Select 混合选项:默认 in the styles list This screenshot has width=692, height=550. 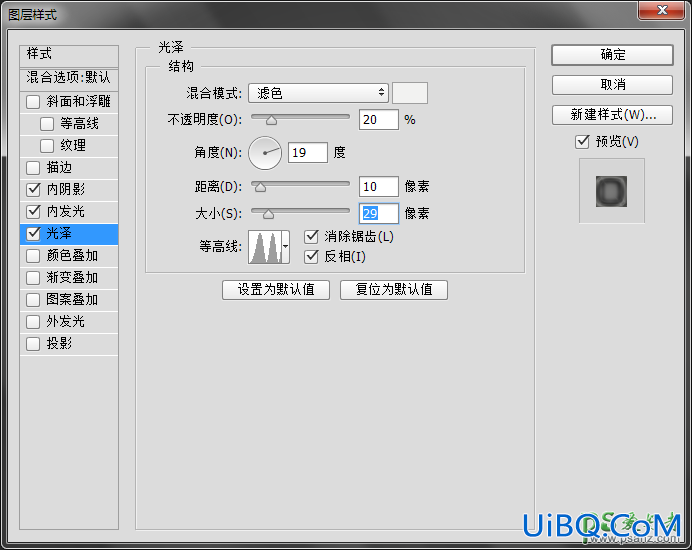(69, 79)
